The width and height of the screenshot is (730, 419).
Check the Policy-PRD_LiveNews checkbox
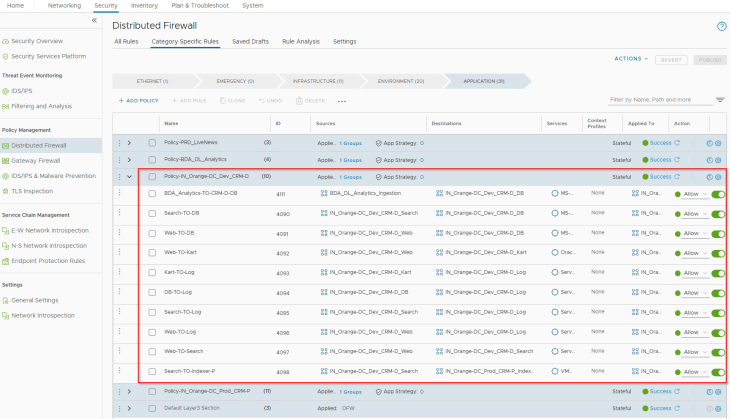(152, 143)
